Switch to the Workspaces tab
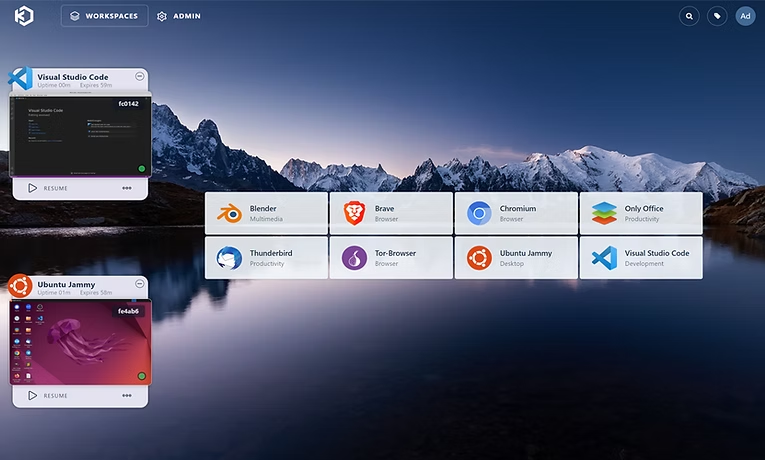Viewport: 765px width, 460px height. pos(104,16)
